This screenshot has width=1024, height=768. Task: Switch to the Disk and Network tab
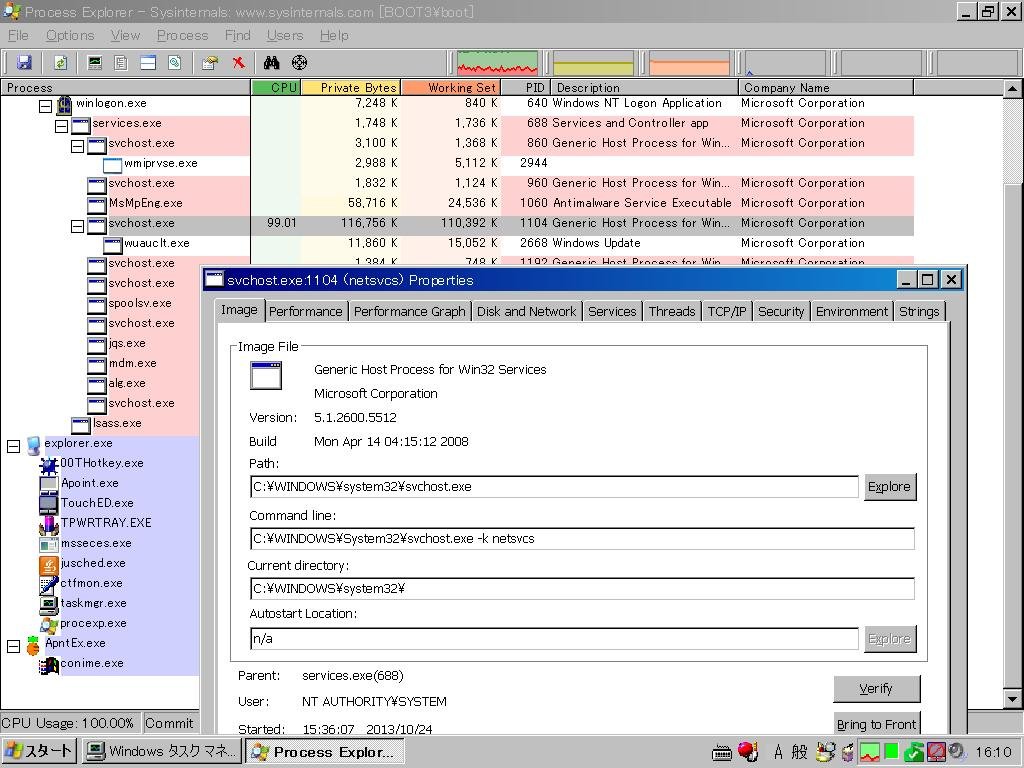[526, 312]
